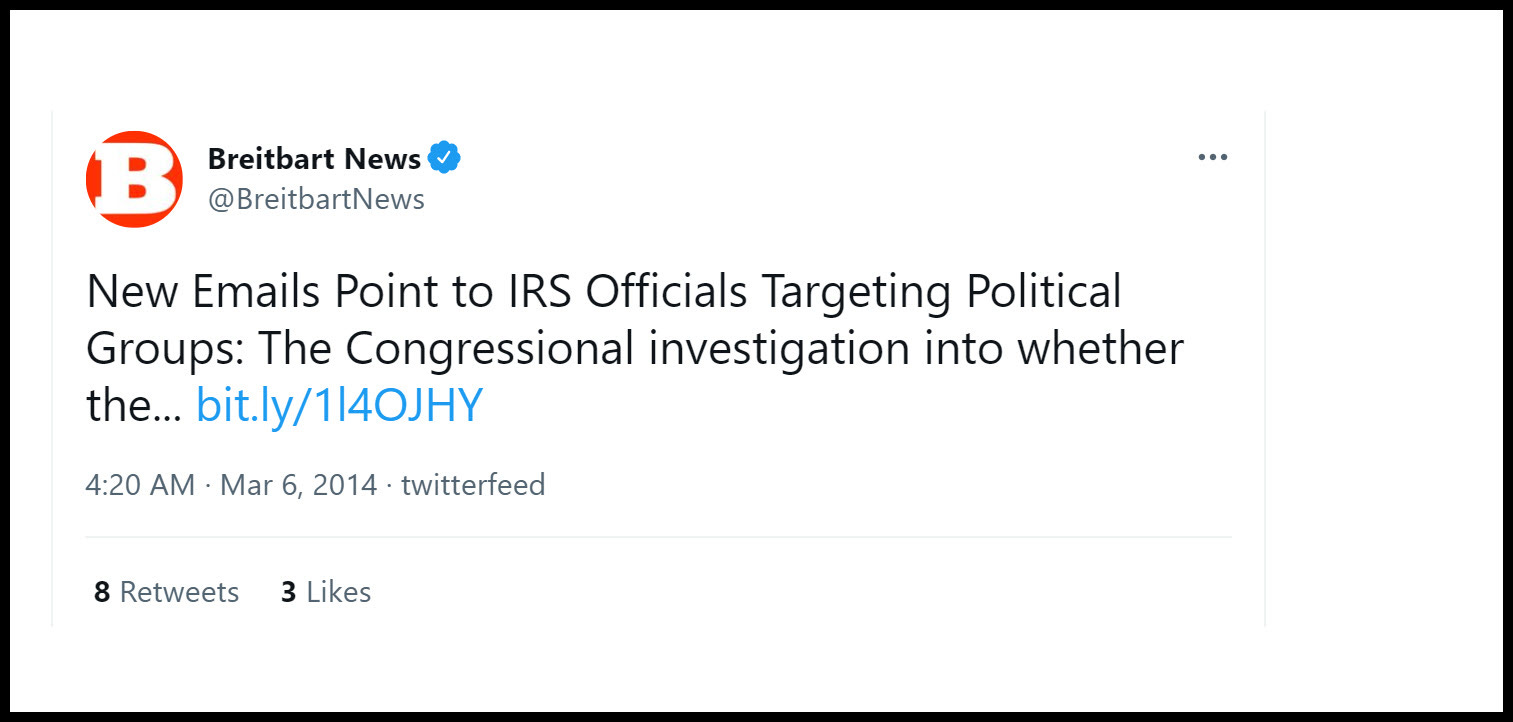View the 3 Likes list
Viewport: 1513px width, 722px height.
326,592
